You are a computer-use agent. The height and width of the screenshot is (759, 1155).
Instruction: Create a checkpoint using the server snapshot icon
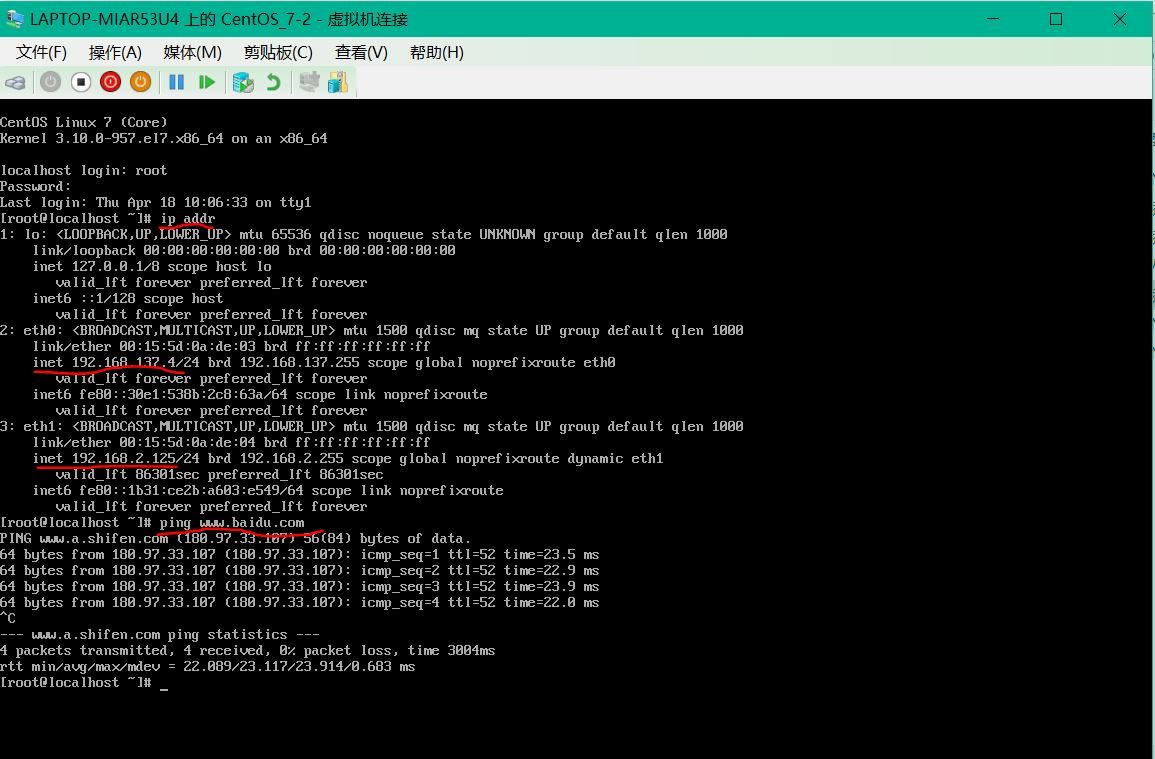(243, 82)
